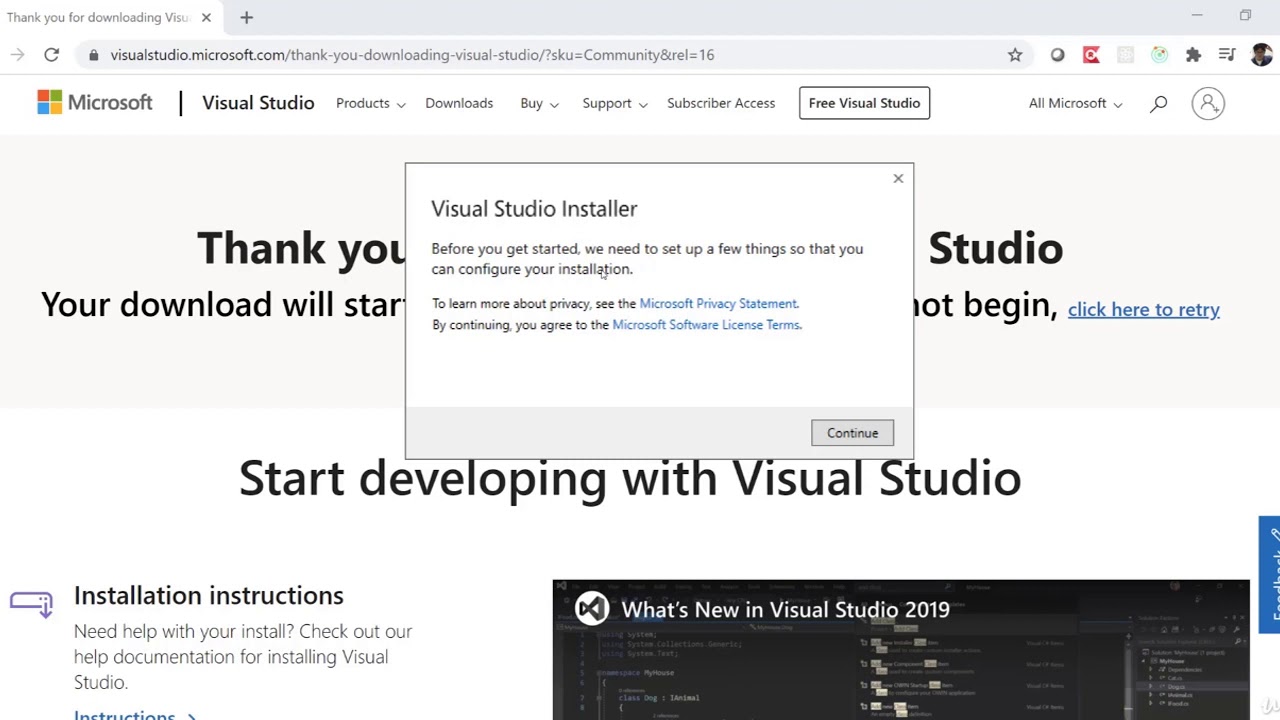The height and width of the screenshot is (720, 1280).
Task: Select the 'Thank you for downloading' tab
Action: (98, 17)
